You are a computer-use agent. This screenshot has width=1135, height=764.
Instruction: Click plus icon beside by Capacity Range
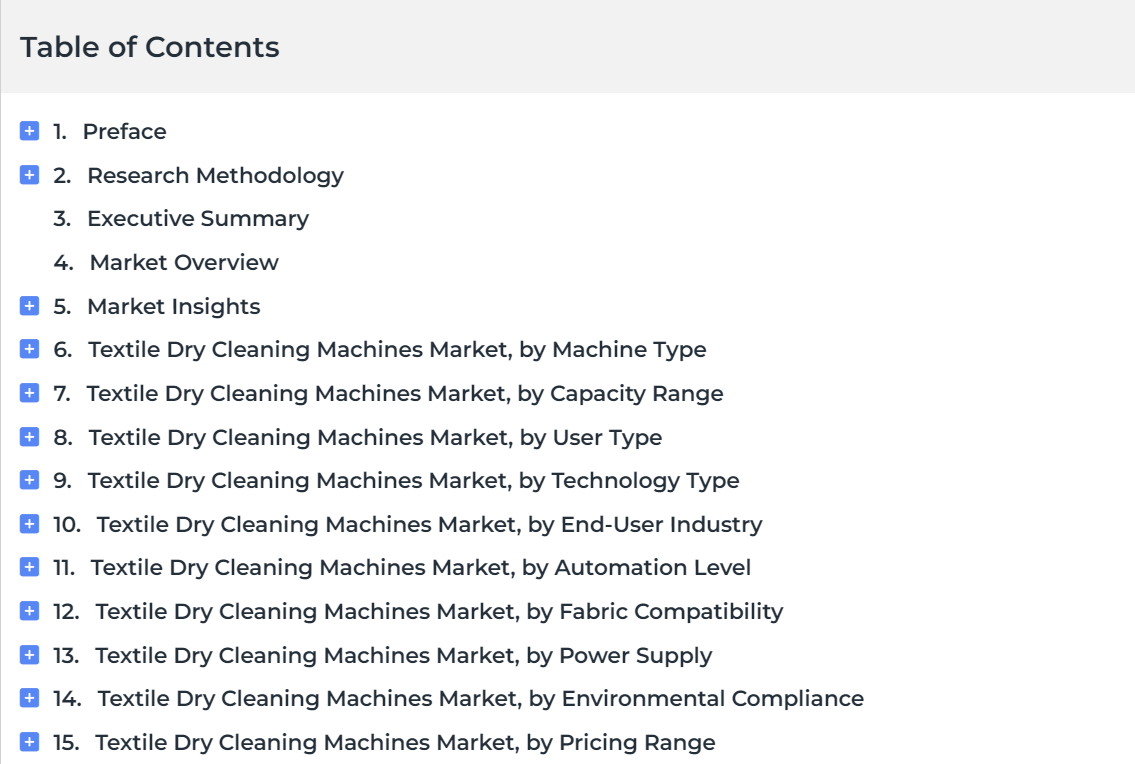click(x=29, y=393)
